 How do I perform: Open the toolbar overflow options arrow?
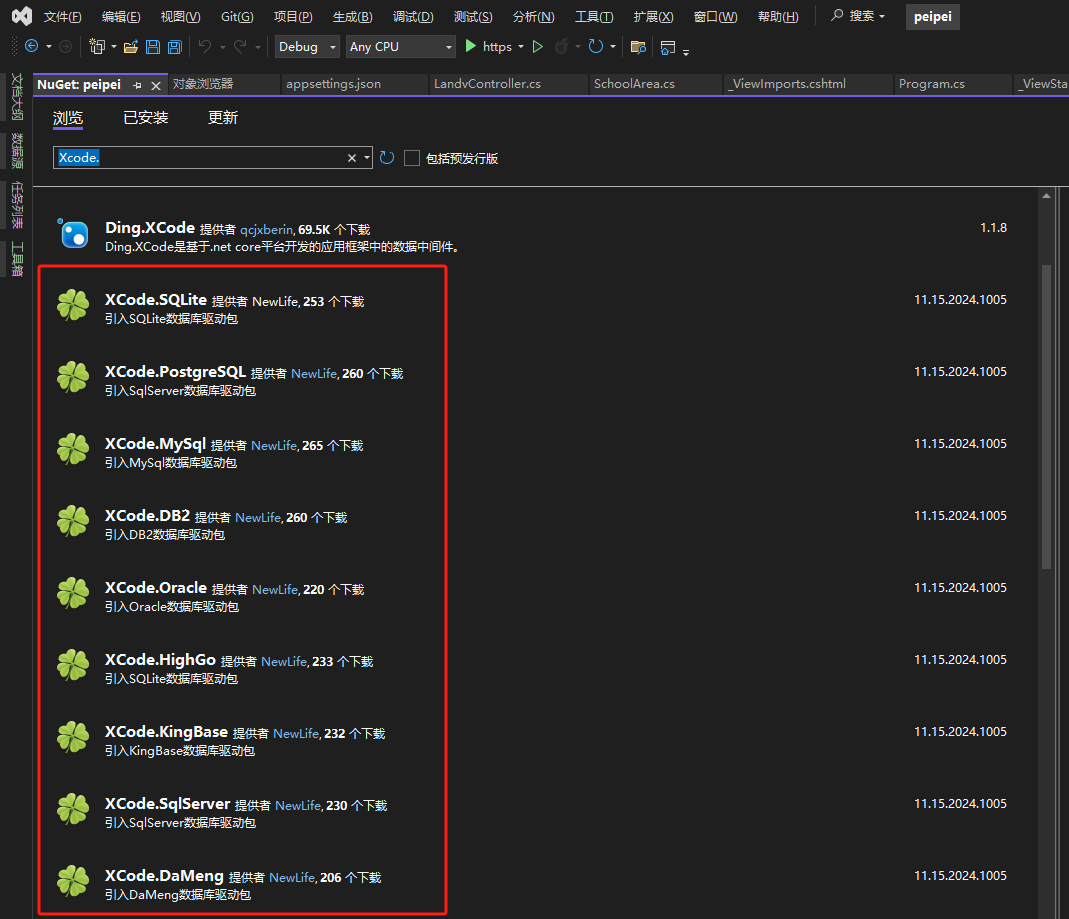[x=686, y=51]
